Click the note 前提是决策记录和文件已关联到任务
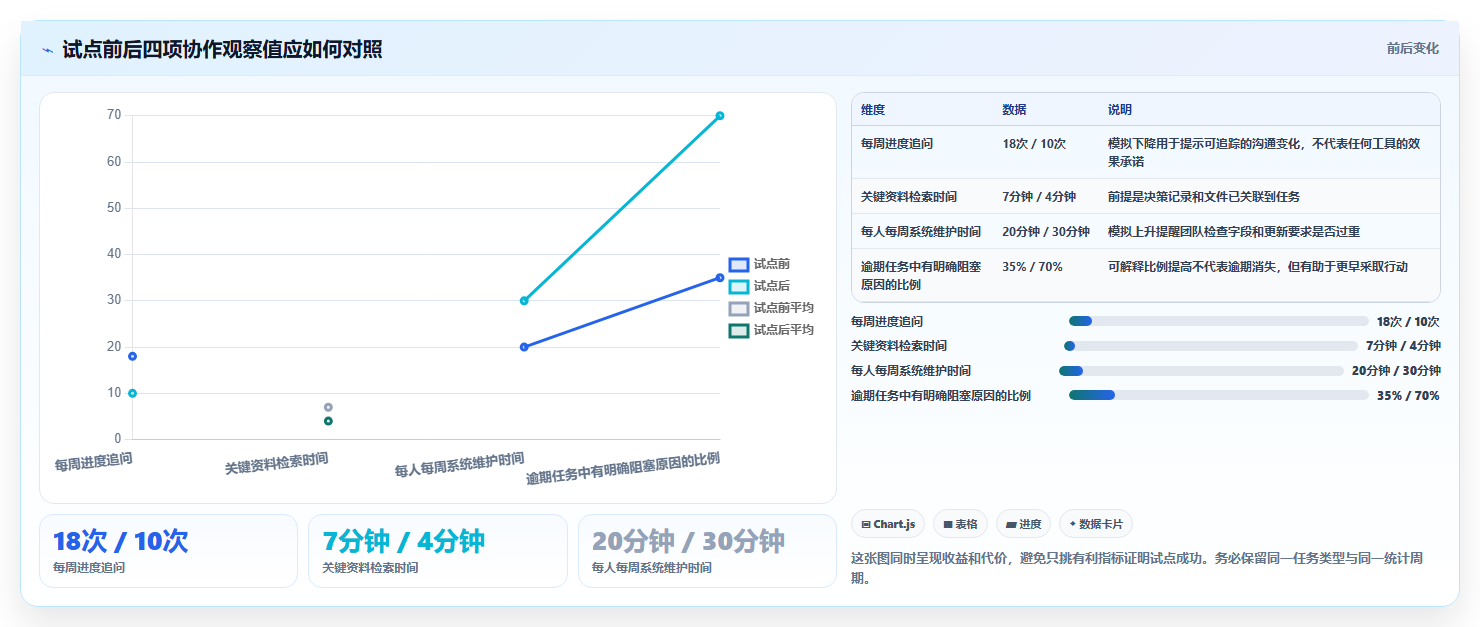The height and width of the screenshot is (627, 1480). click(x=1204, y=197)
